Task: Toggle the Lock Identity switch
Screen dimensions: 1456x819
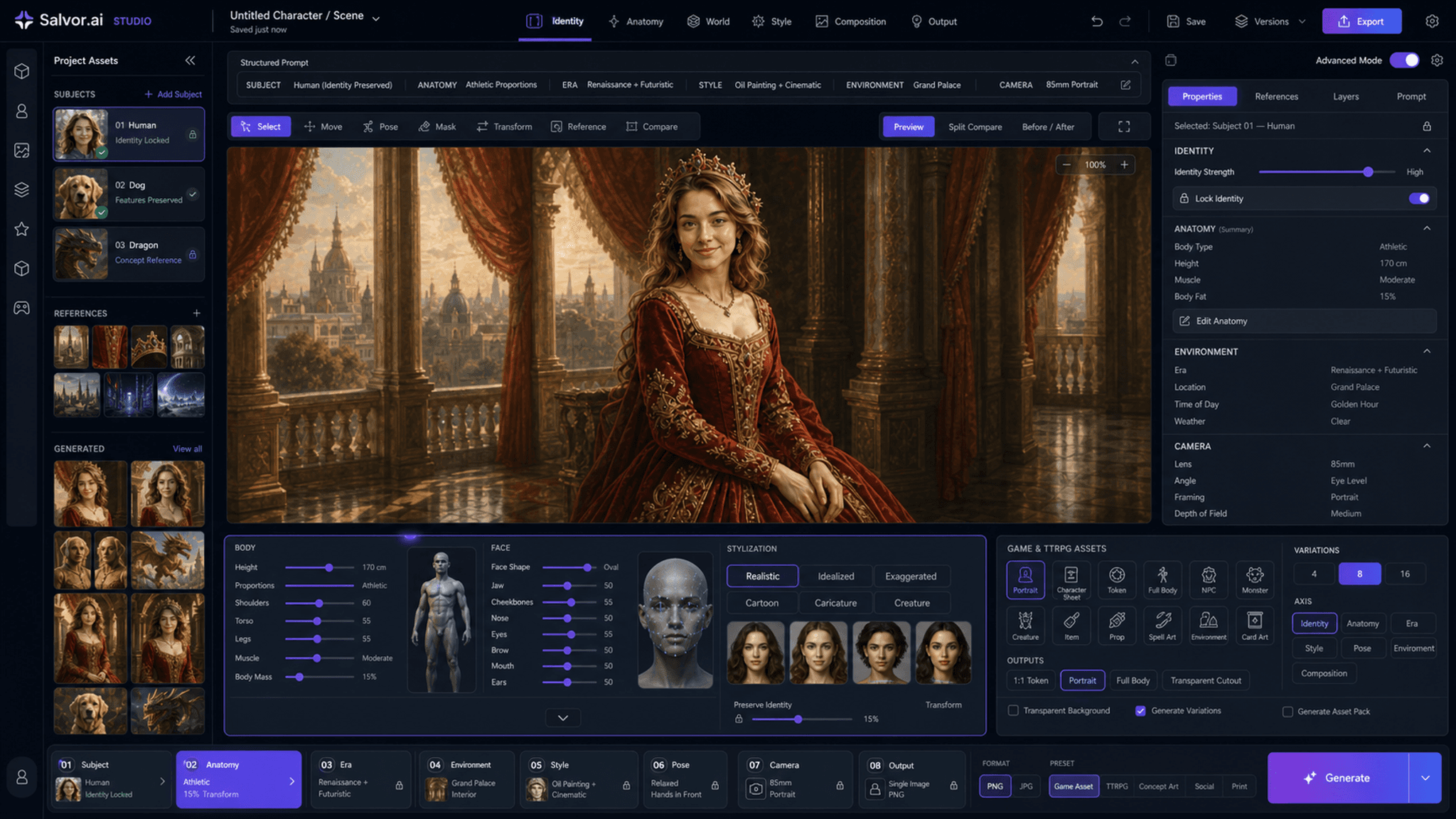Action: click(x=1419, y=198)
